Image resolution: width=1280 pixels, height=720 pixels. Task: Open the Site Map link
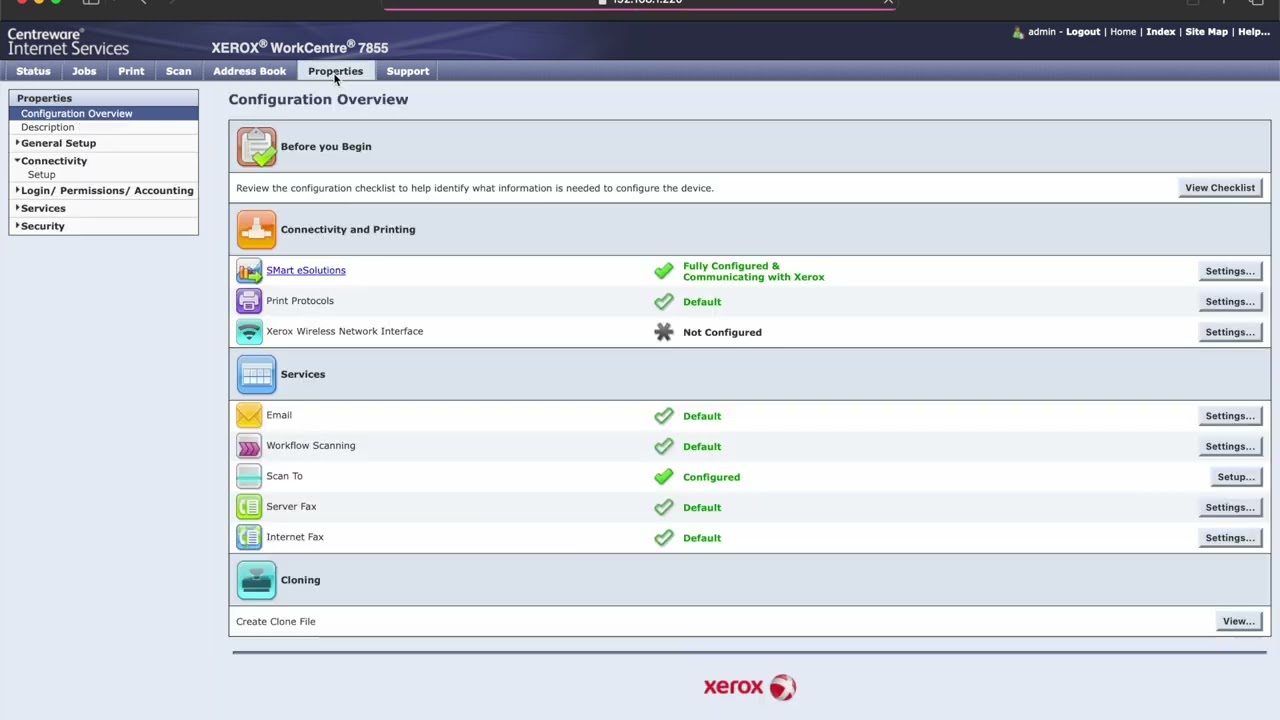tap(1206, 32)
